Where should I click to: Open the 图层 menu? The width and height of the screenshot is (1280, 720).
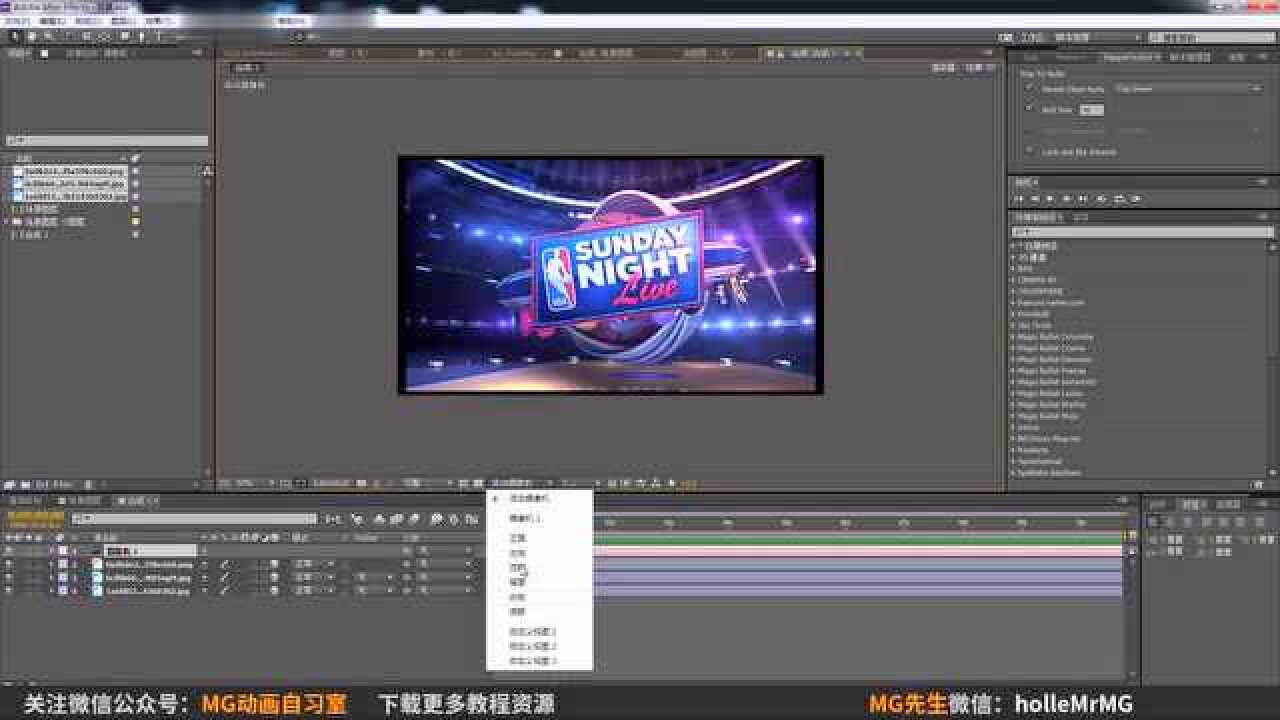tap(122, 20)
